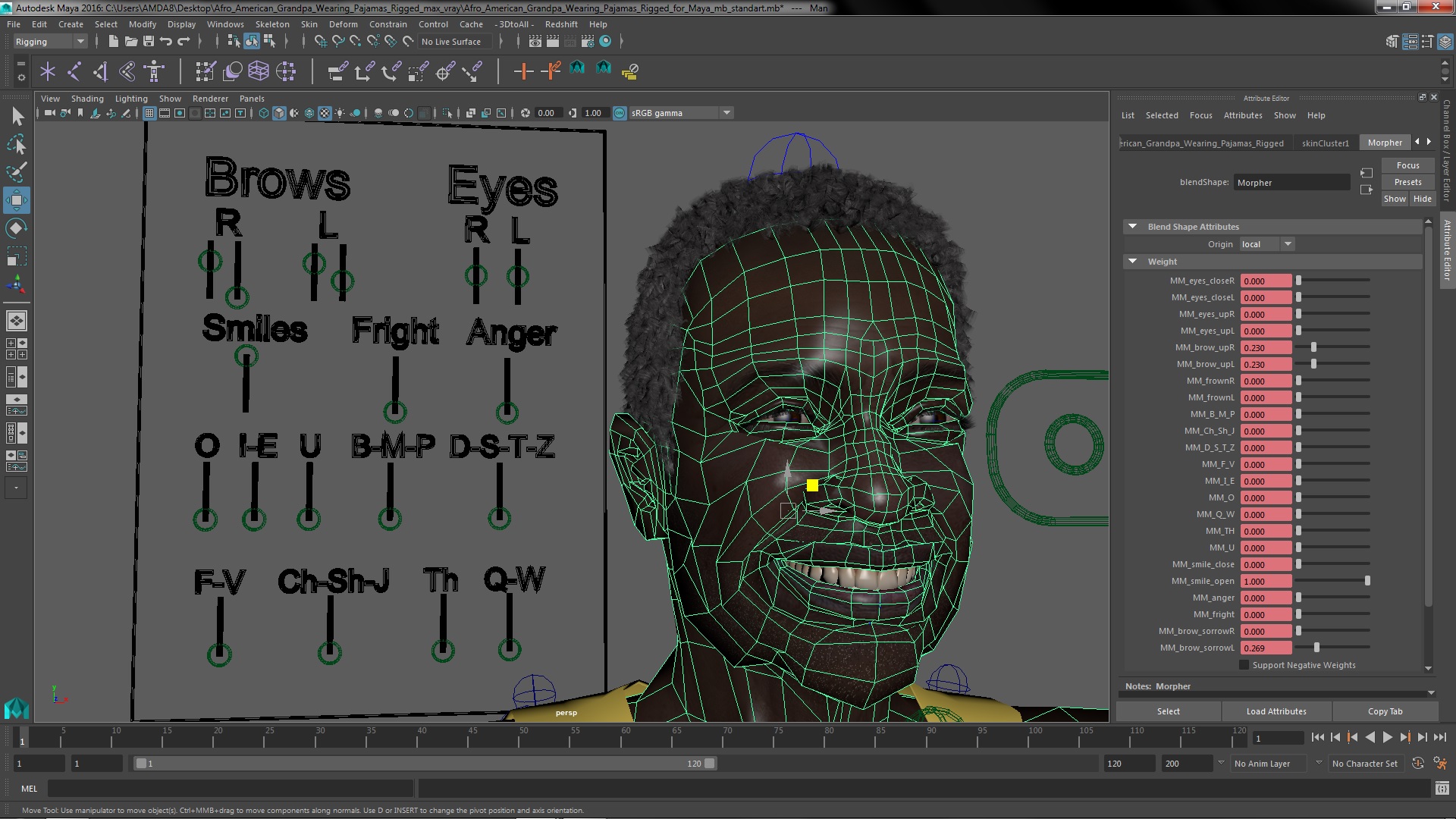Click the Hide button
Screen dimensions: 1456x819
click(1422, 199)
